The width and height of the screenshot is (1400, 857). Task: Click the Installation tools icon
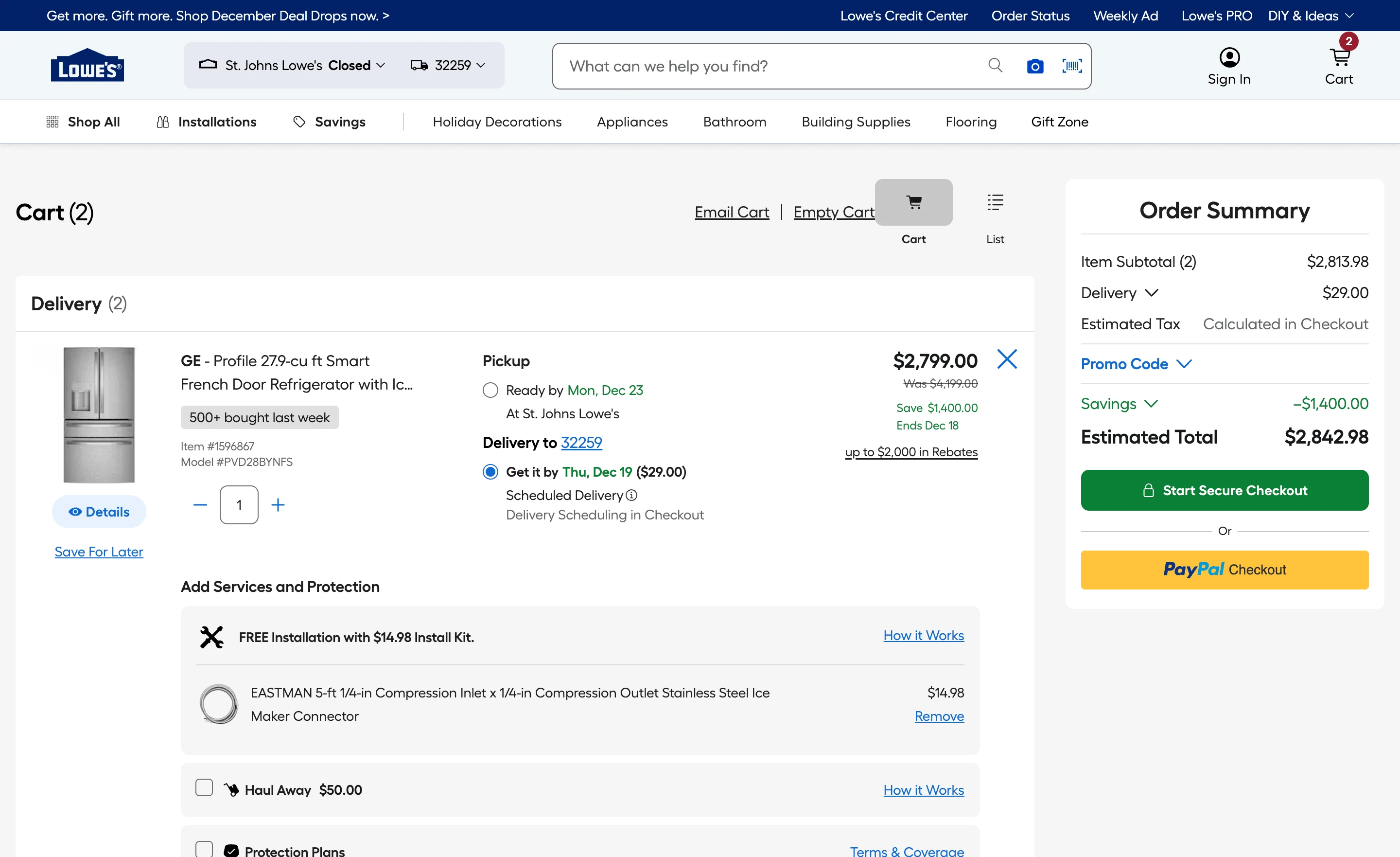(x=212, y=637)
